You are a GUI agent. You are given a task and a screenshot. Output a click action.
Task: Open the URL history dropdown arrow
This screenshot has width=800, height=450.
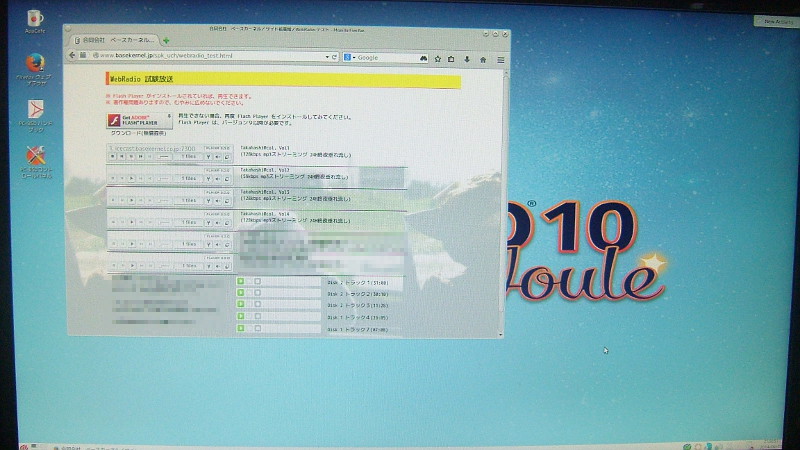coord(326,57)
